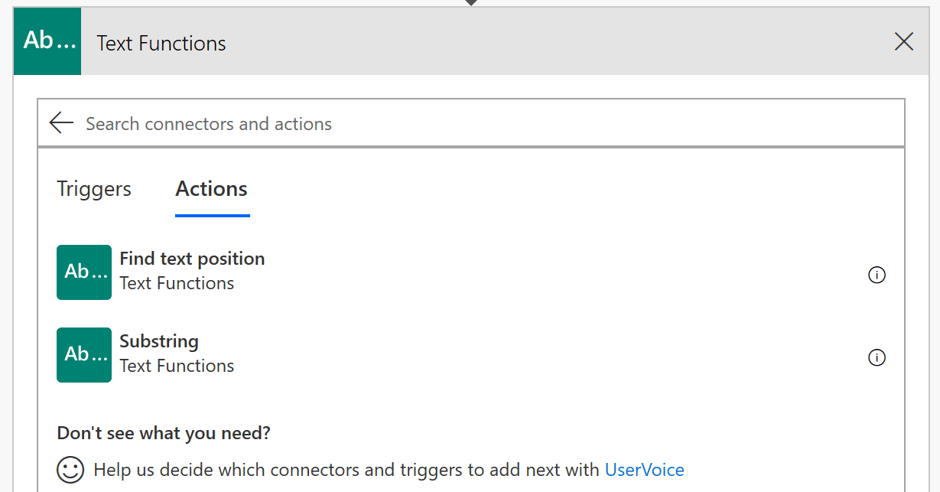The image size is (940, 492).
Task: Click the smiley face feedback icon
Action: 70,470
